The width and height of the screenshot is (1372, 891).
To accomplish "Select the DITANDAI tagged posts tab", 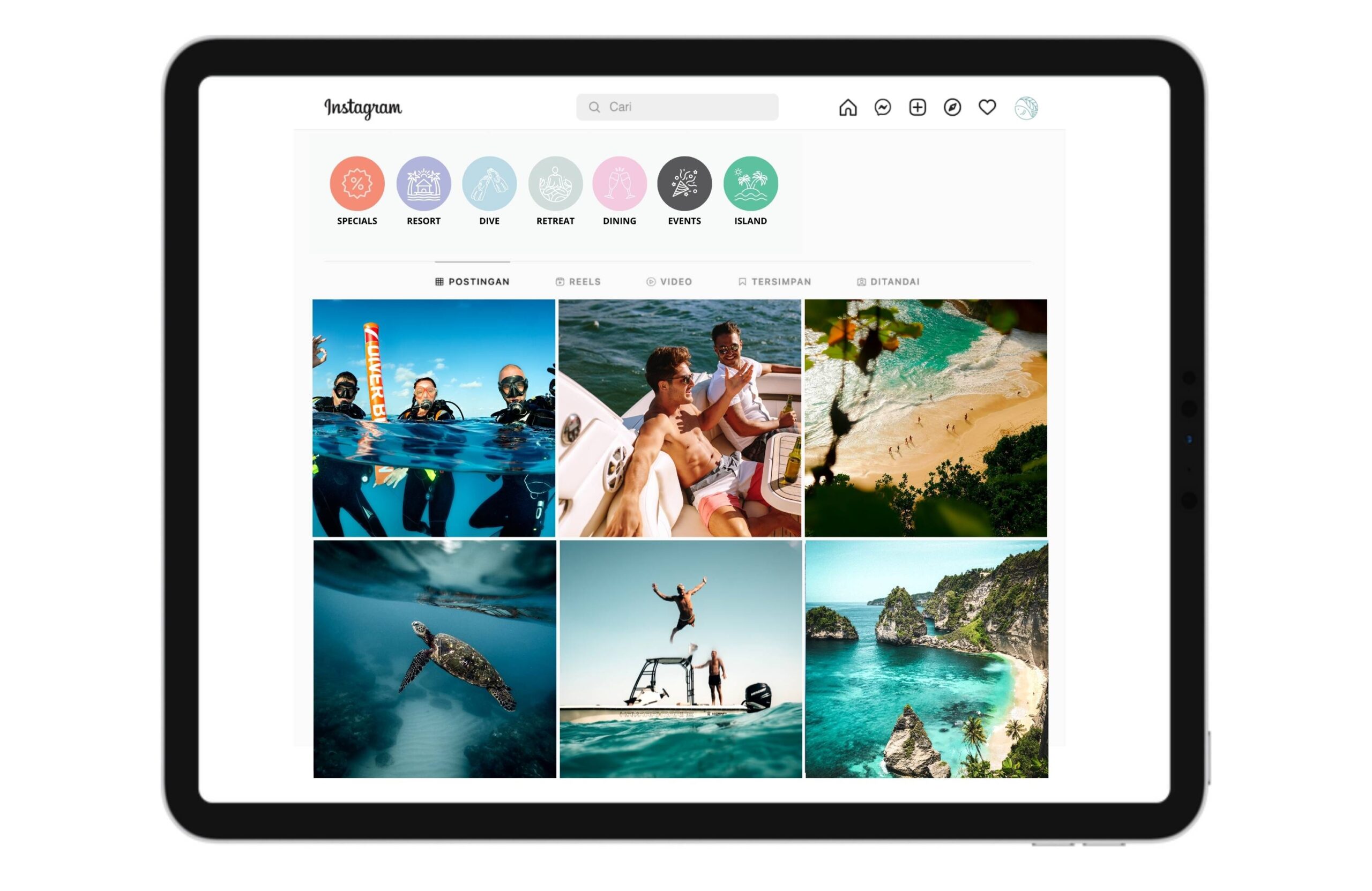I will [887, 281].
